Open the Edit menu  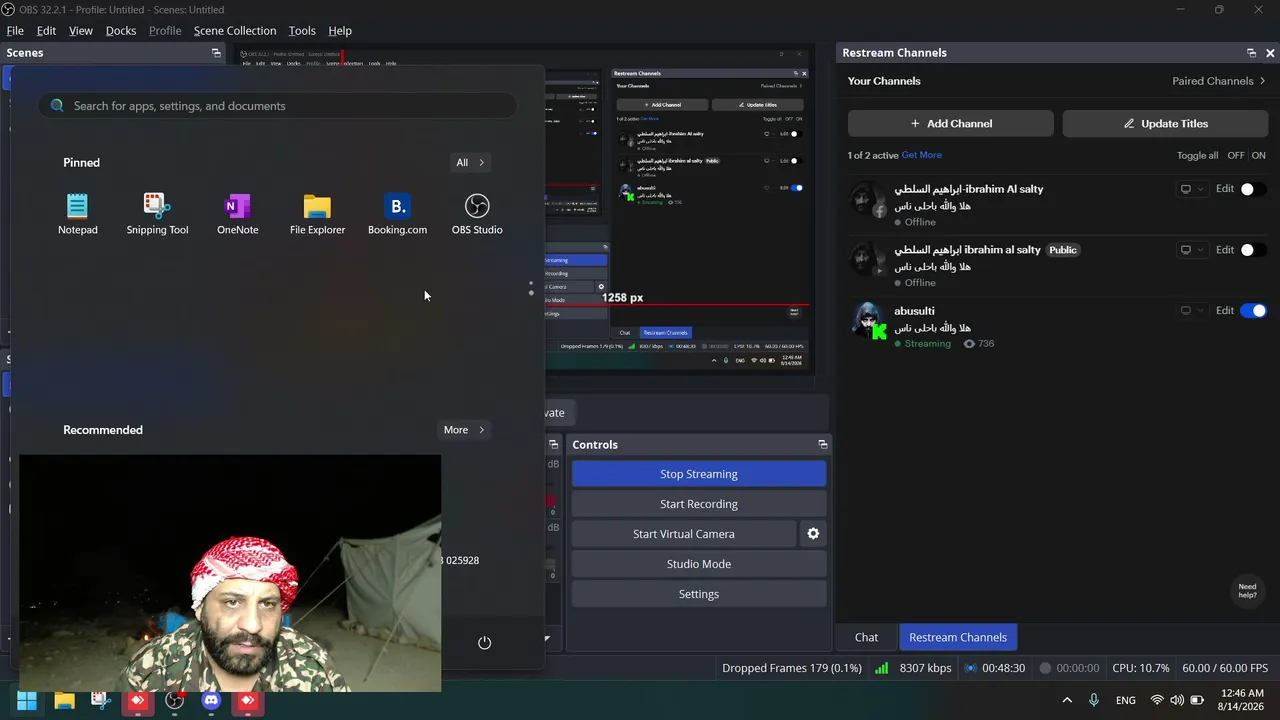tap(46, 31)
